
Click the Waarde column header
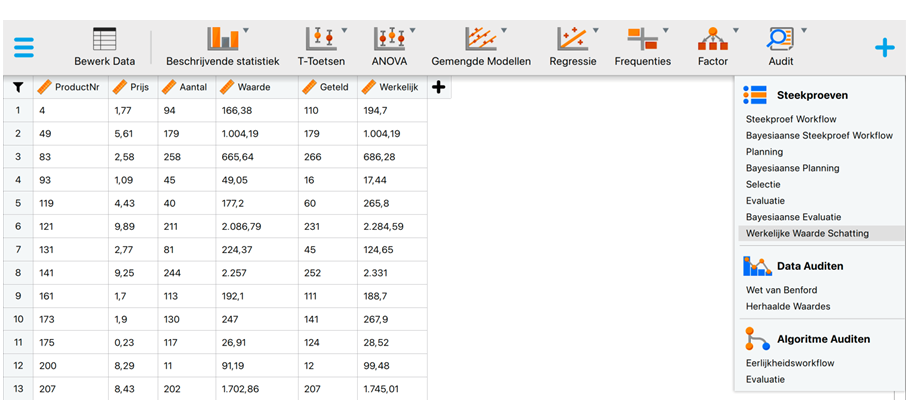click(x=255, y=87)
